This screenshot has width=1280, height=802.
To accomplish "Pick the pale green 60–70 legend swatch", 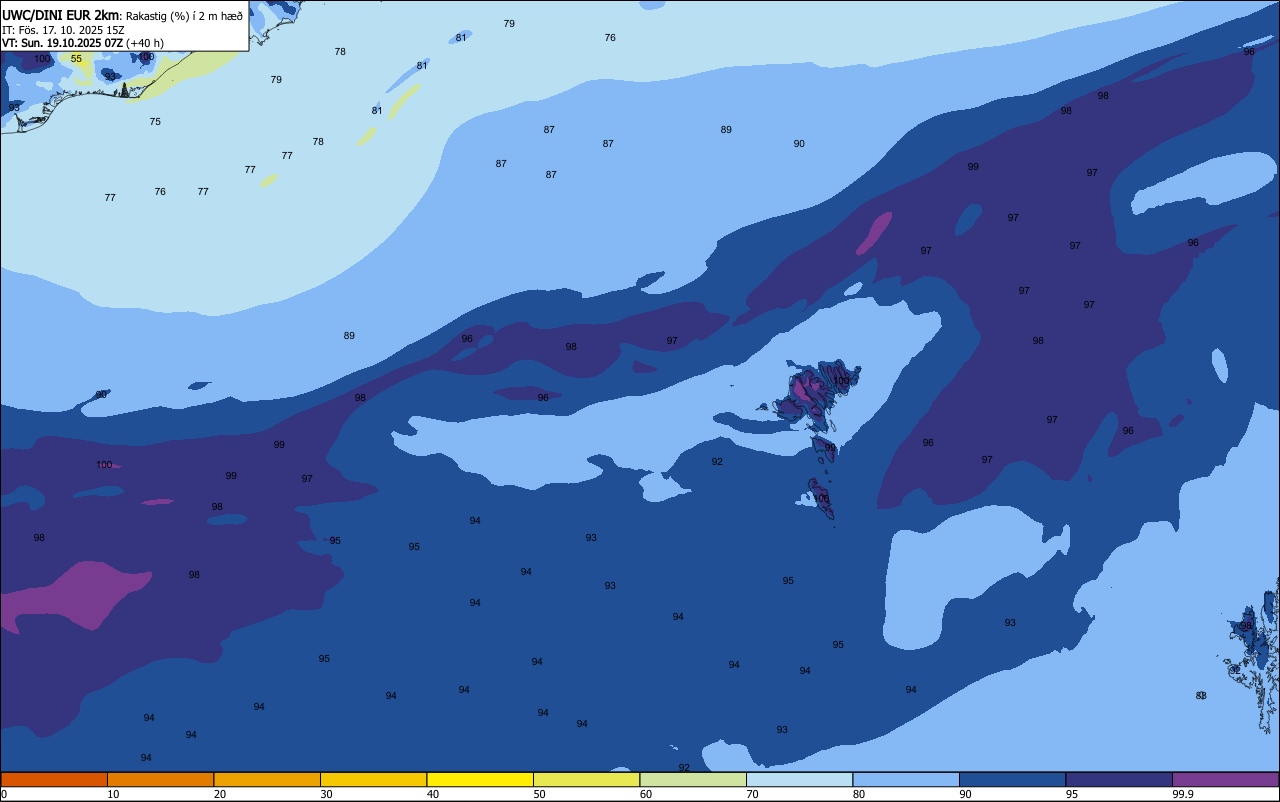I will pyautogui.click(x=693, y=779).
